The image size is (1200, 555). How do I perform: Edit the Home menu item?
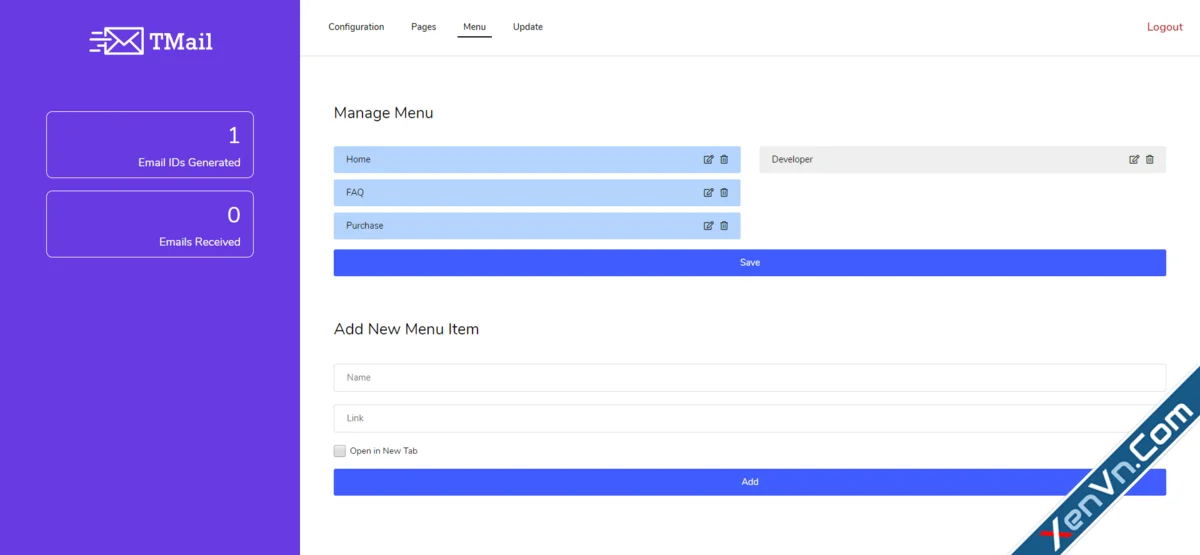tap(709, 160)
